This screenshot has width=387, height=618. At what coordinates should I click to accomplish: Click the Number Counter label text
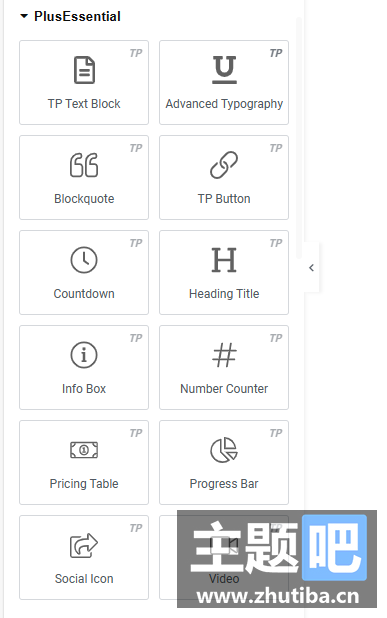224,389
